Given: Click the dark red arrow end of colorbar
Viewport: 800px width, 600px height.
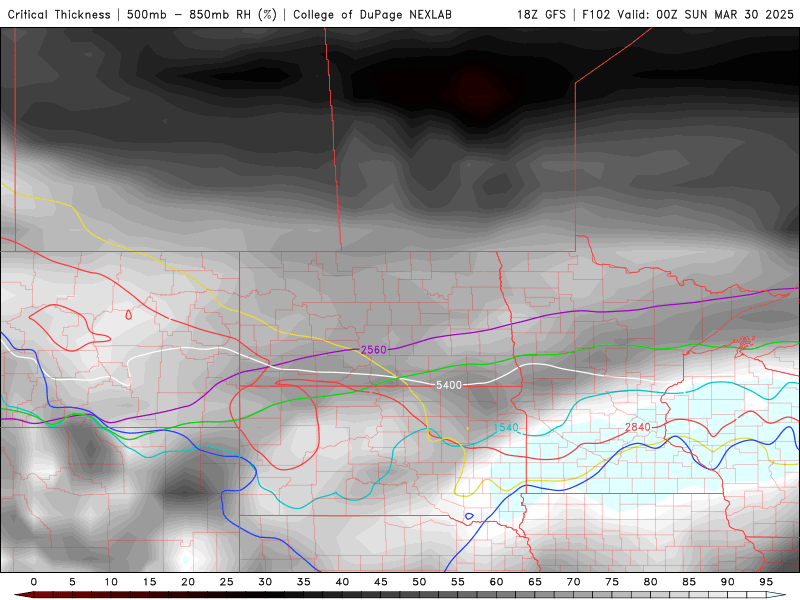Looking at the screenshot, I should pyautogui.click(x=23, y=595).
